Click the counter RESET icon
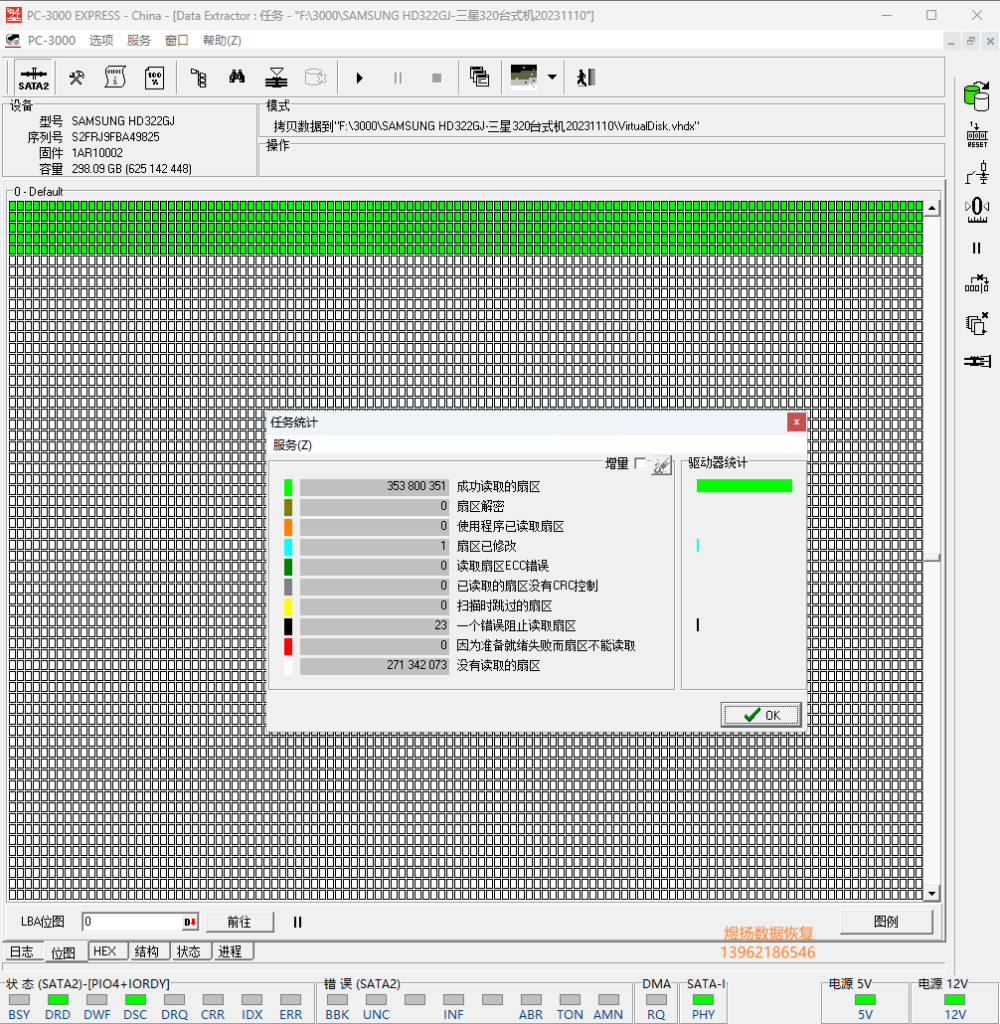The width and height of the screenshot is (1000, 1024). coord(977,135)
